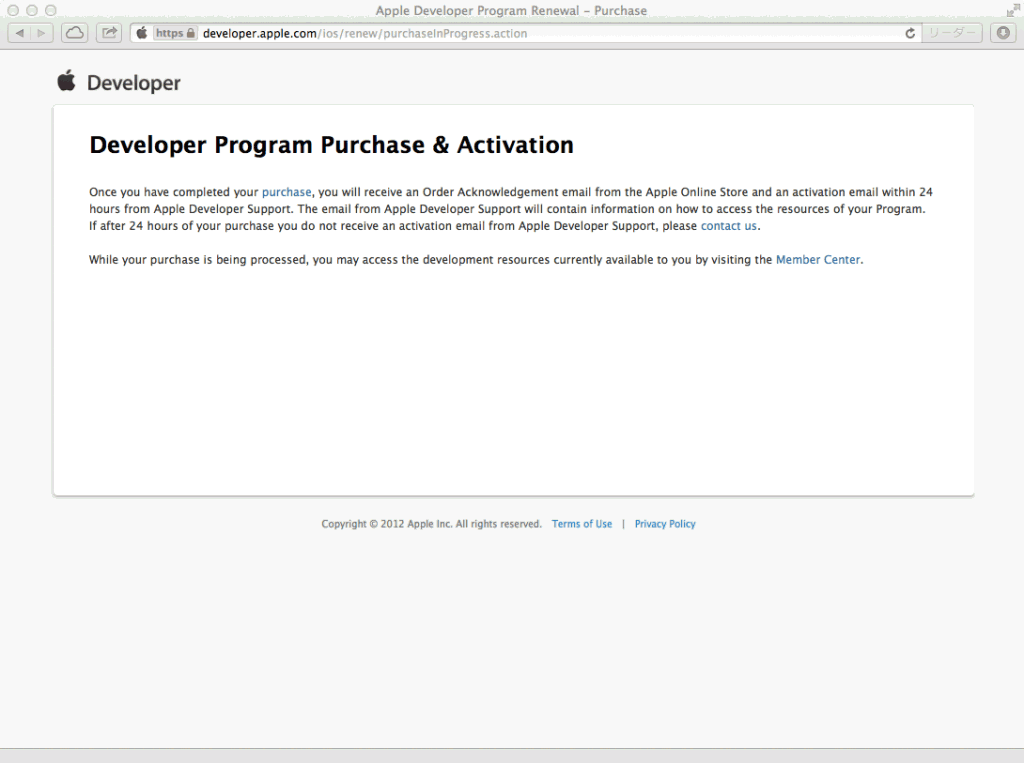
Task: Close the Safari window with the leftmost window button
Action: [13, 10]
